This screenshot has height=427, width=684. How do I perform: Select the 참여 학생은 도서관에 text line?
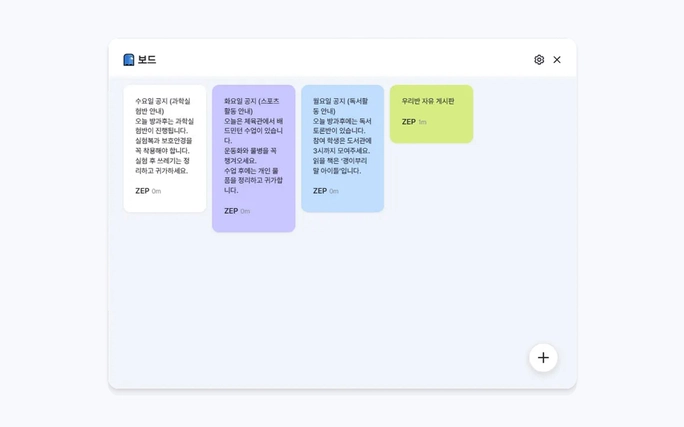[342, 141]
